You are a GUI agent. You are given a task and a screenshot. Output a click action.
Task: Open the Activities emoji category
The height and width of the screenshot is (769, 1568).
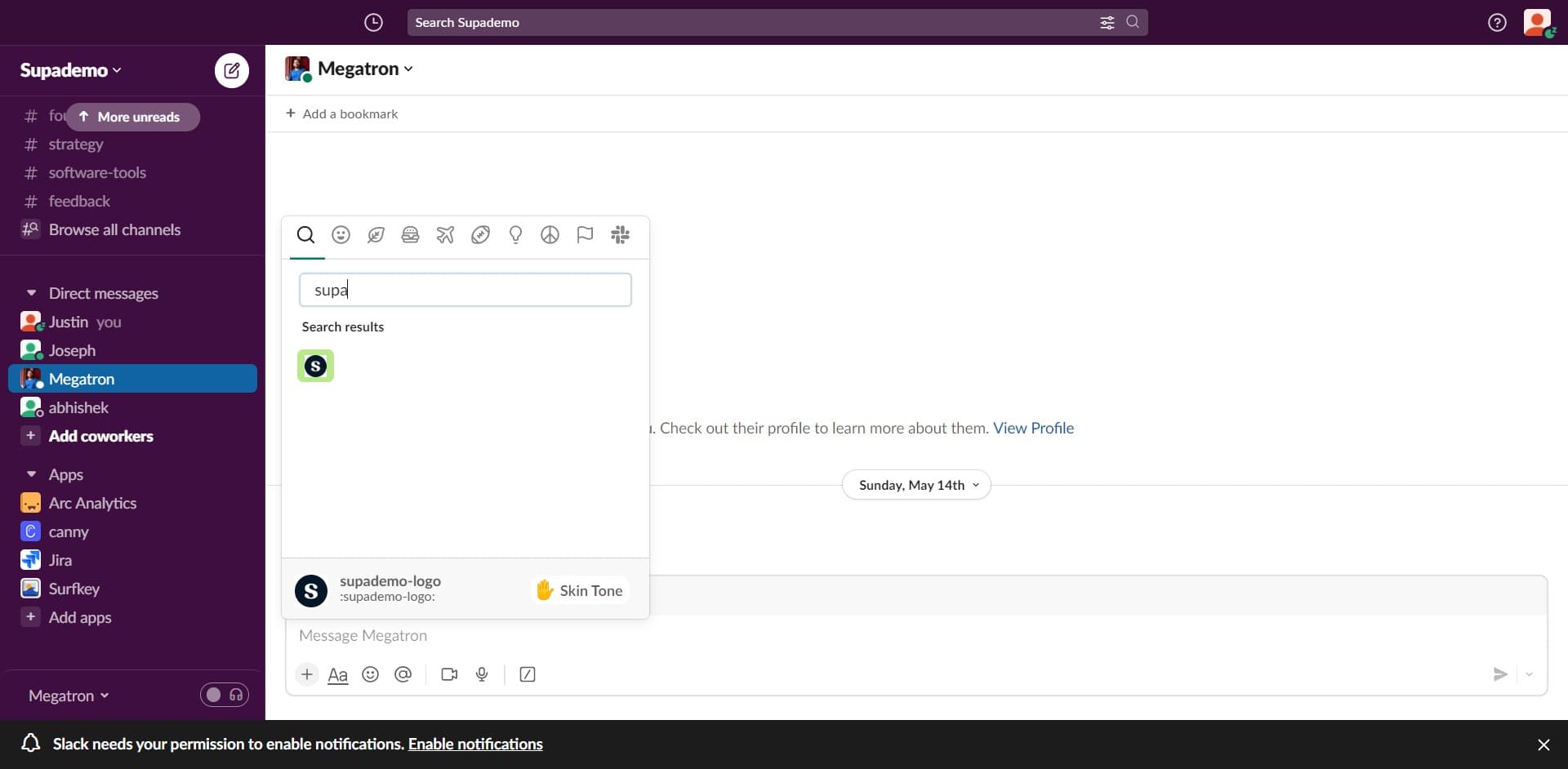coord(480,235)
